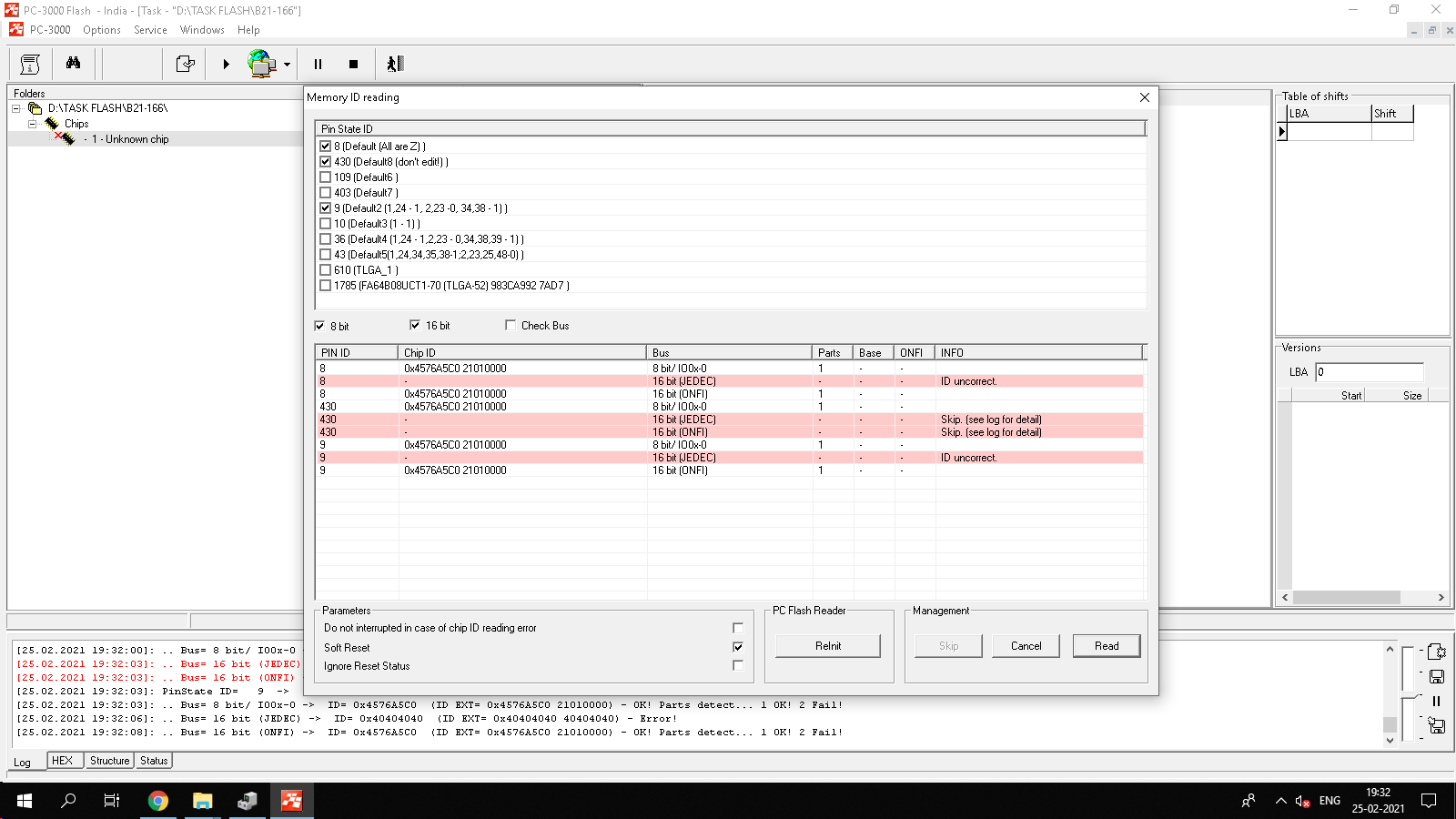
Task: Open the Windows menu
Action: click(202, 30)
